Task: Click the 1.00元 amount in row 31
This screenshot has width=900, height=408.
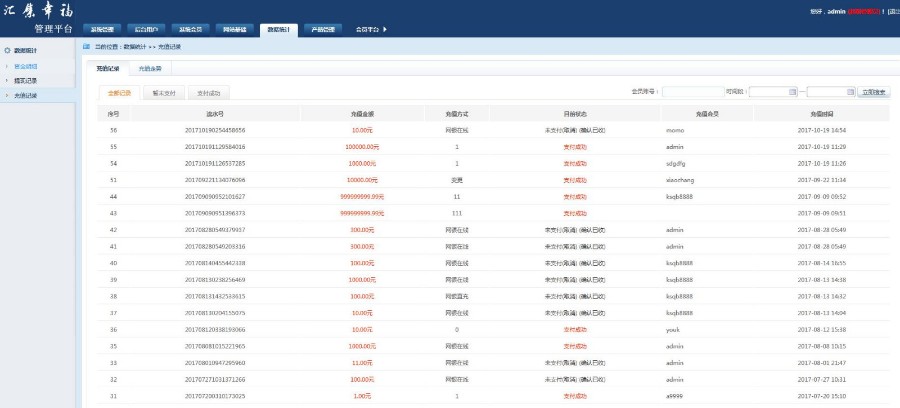Action: pos(362,397)
